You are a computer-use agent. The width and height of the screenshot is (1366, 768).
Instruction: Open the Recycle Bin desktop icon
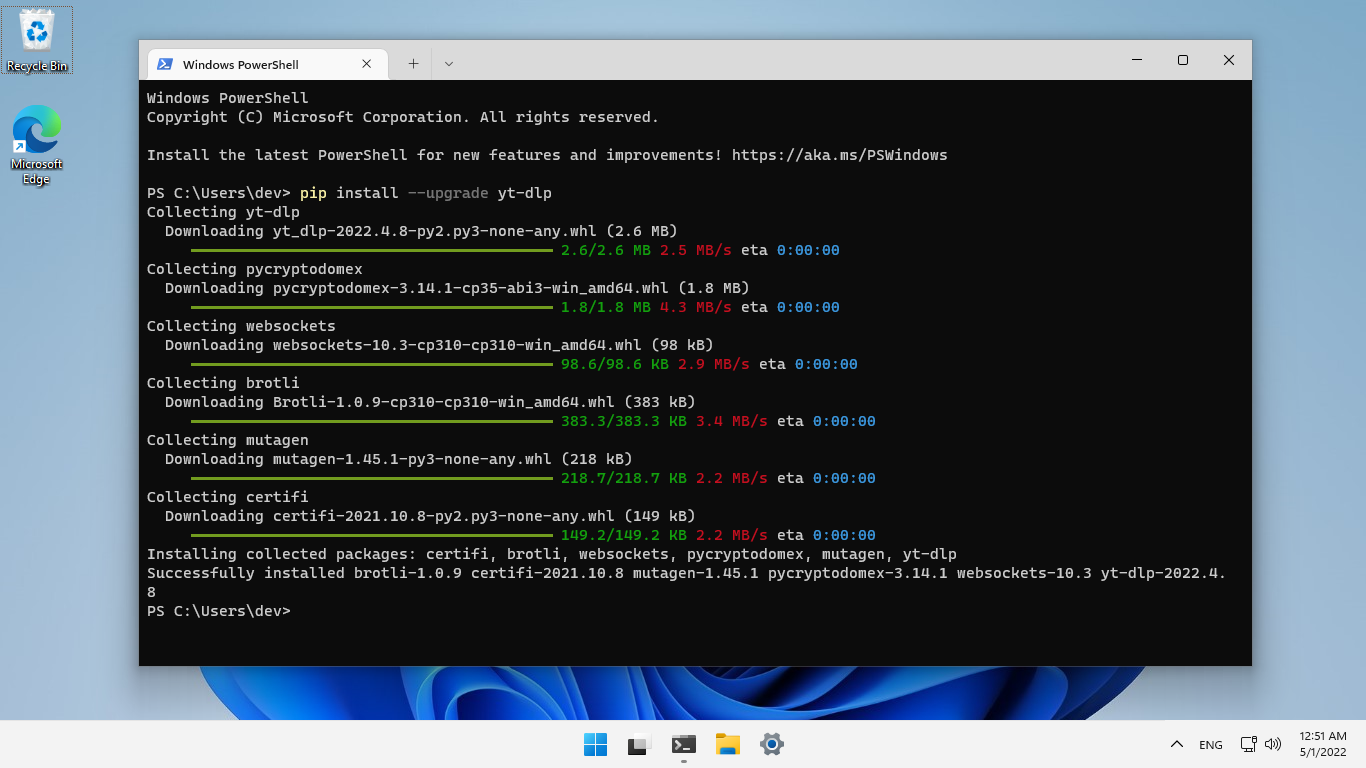(x=37, y=40)
